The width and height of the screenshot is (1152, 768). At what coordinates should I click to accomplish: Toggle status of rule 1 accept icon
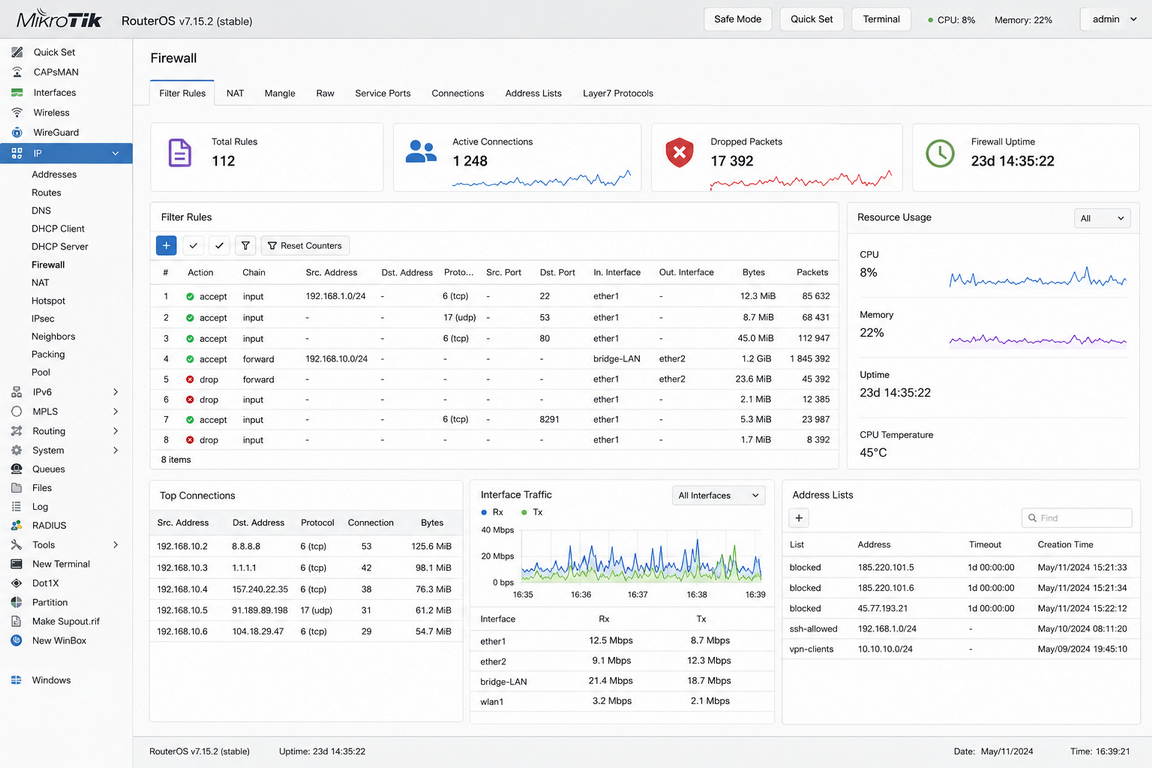190,297
